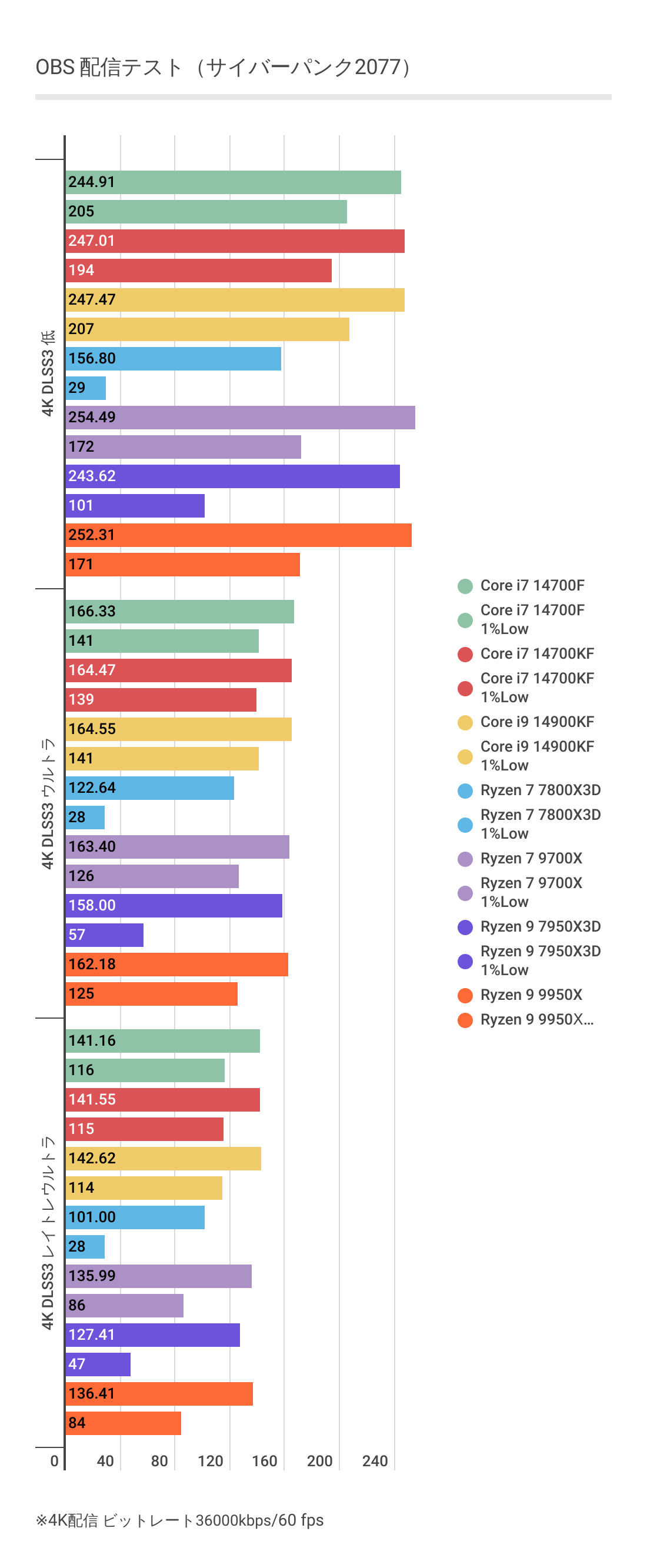Click the OBS 配信テスト chart title

(x=223, y=67)
